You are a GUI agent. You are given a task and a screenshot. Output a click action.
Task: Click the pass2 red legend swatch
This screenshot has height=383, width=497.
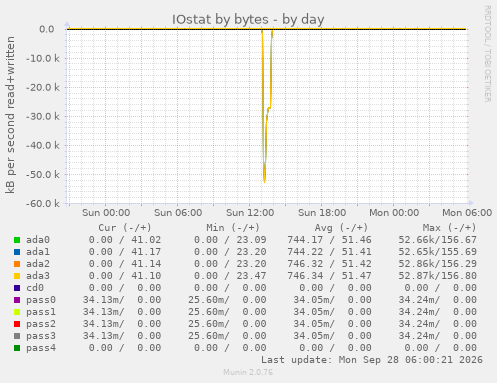(x=17, y=324)
